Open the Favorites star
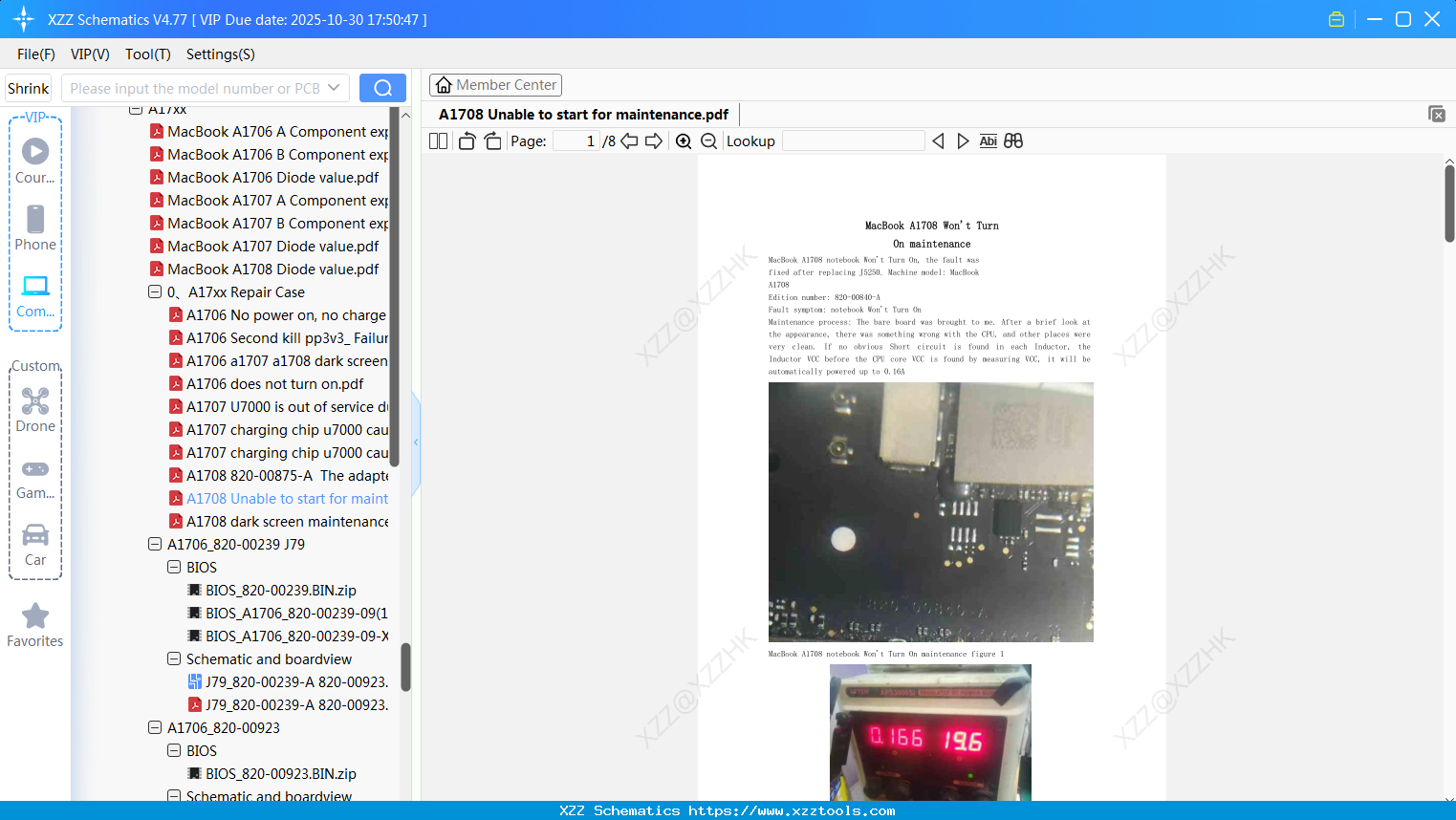Image resolution: width=1456 pixels, height=820 pixels. coord(35,625)
